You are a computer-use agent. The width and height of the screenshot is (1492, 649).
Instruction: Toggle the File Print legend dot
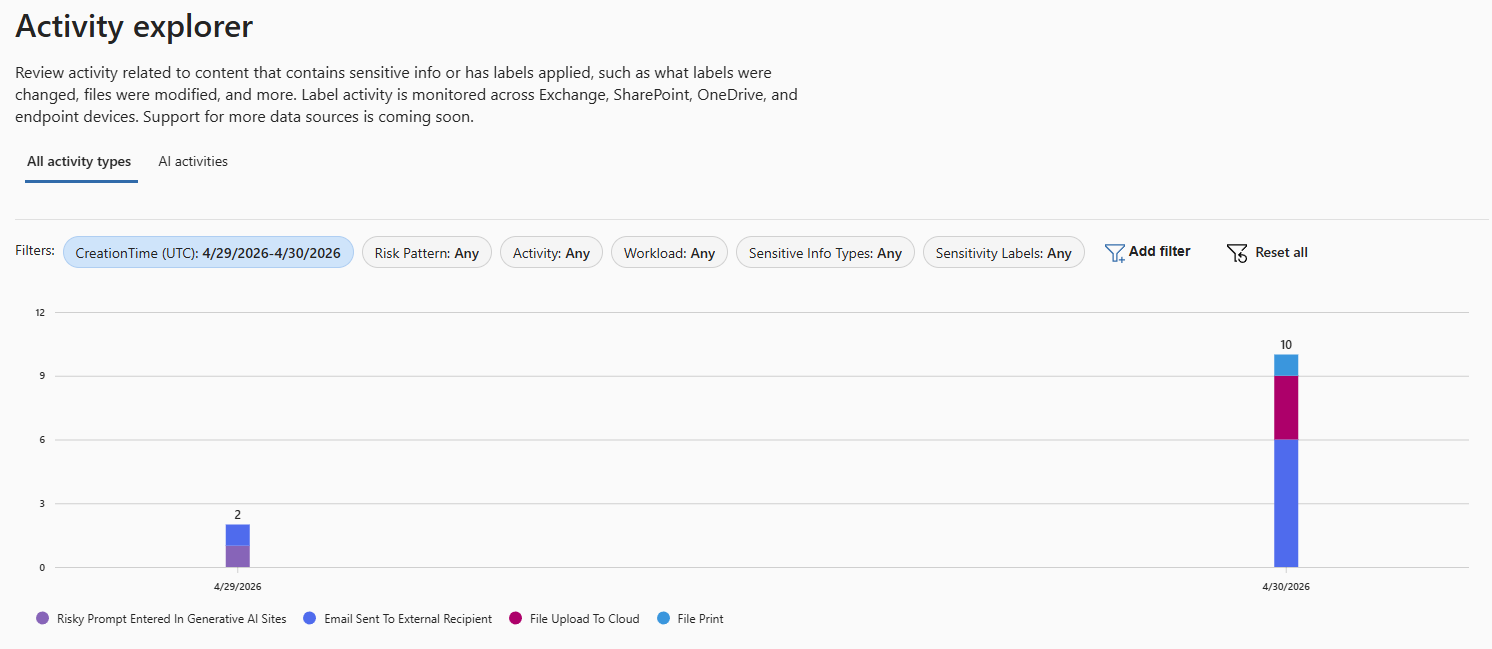click(664, 619)
